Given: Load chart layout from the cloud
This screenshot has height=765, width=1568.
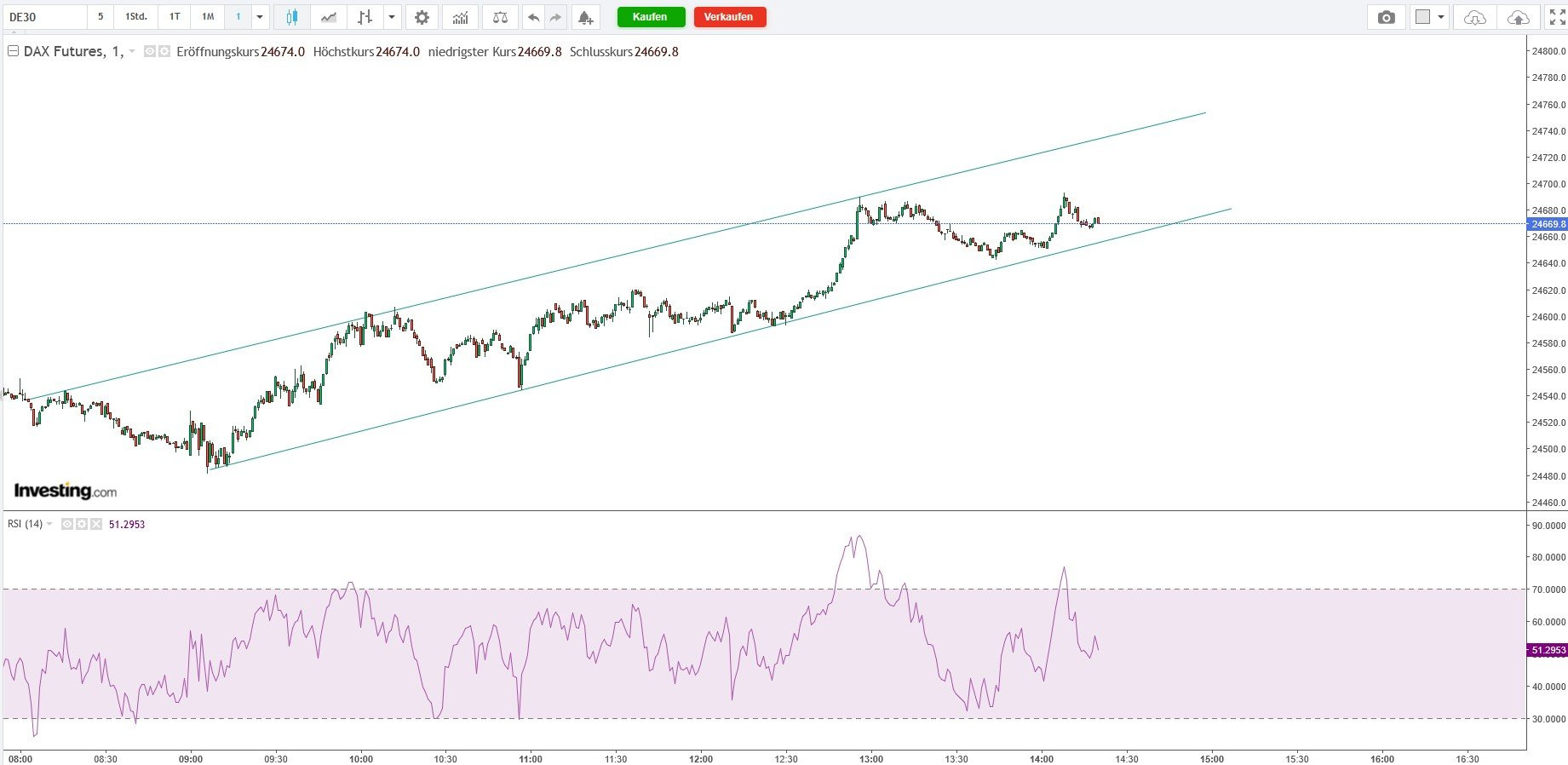Looking at the screenshot, I should coord(1474,17).
